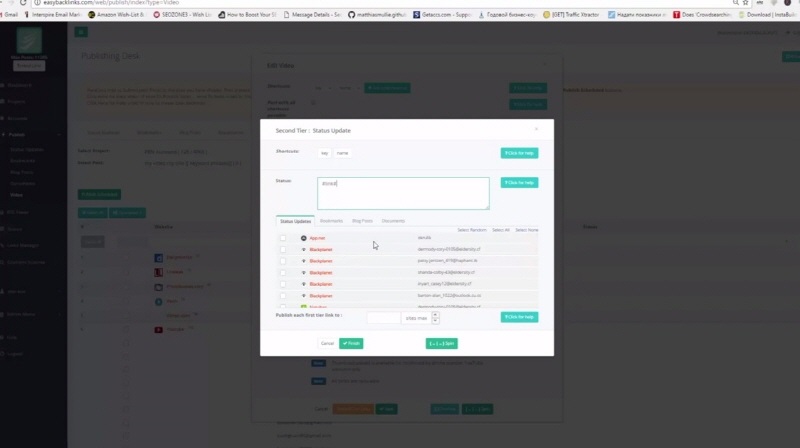
Task: Click the App.net site icon
Action: coord(304,238)
